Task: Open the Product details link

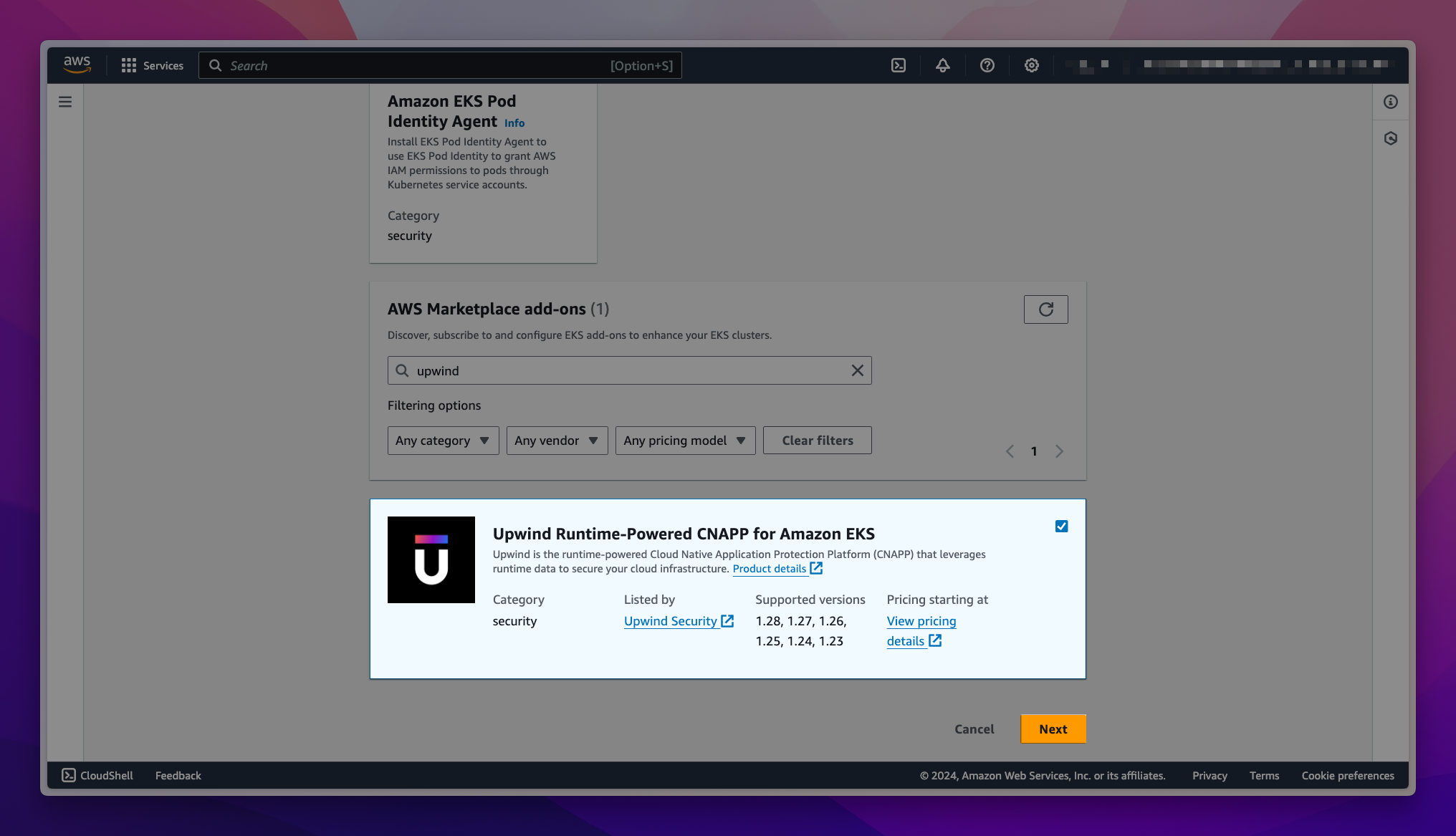Action: 777,569
